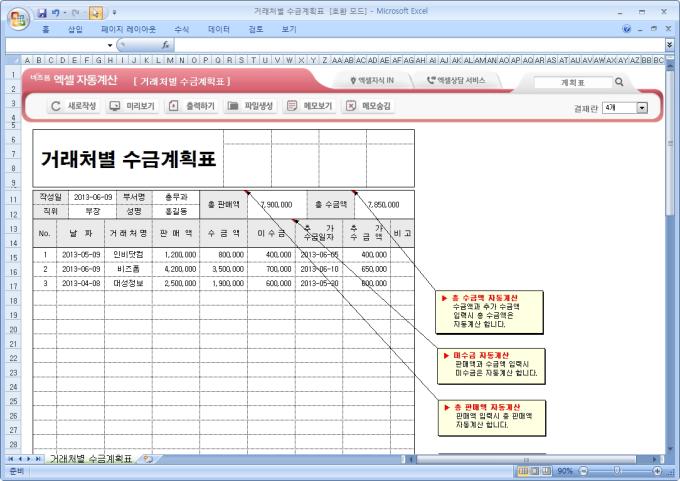Click the search magnifier icon
Screen dimensions: 680x481
(619, 82)
